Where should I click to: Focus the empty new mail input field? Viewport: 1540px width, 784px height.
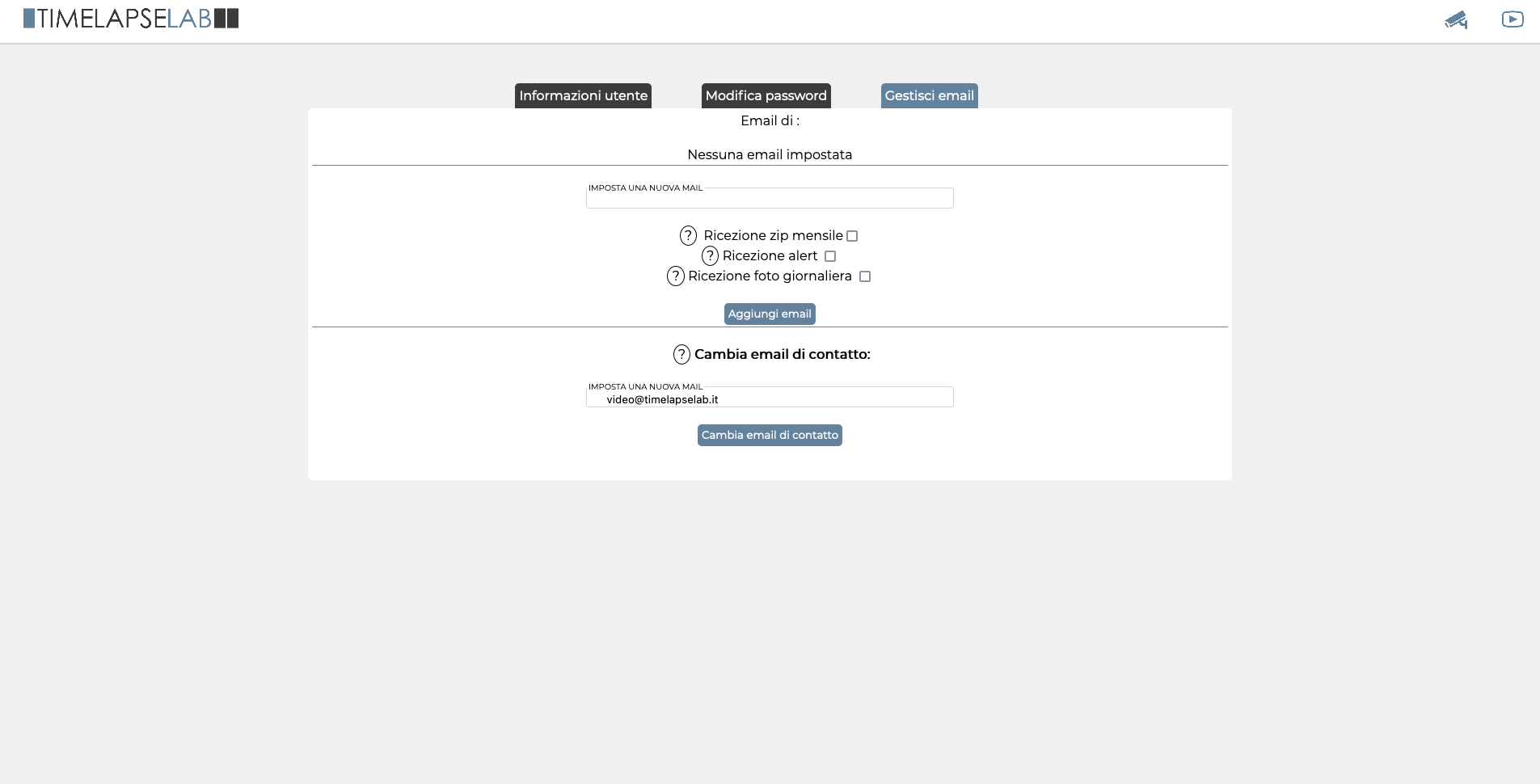(770, 198)
